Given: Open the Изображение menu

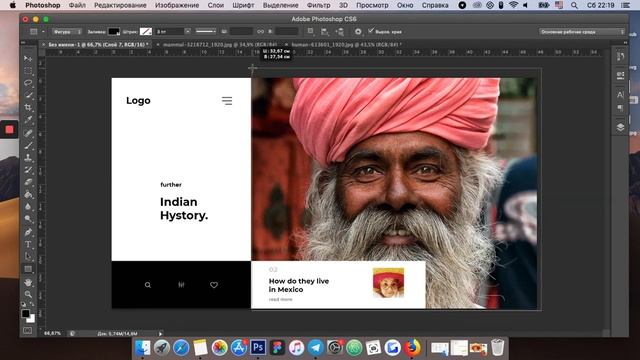Looking at the screenshot, I should 177,5.
